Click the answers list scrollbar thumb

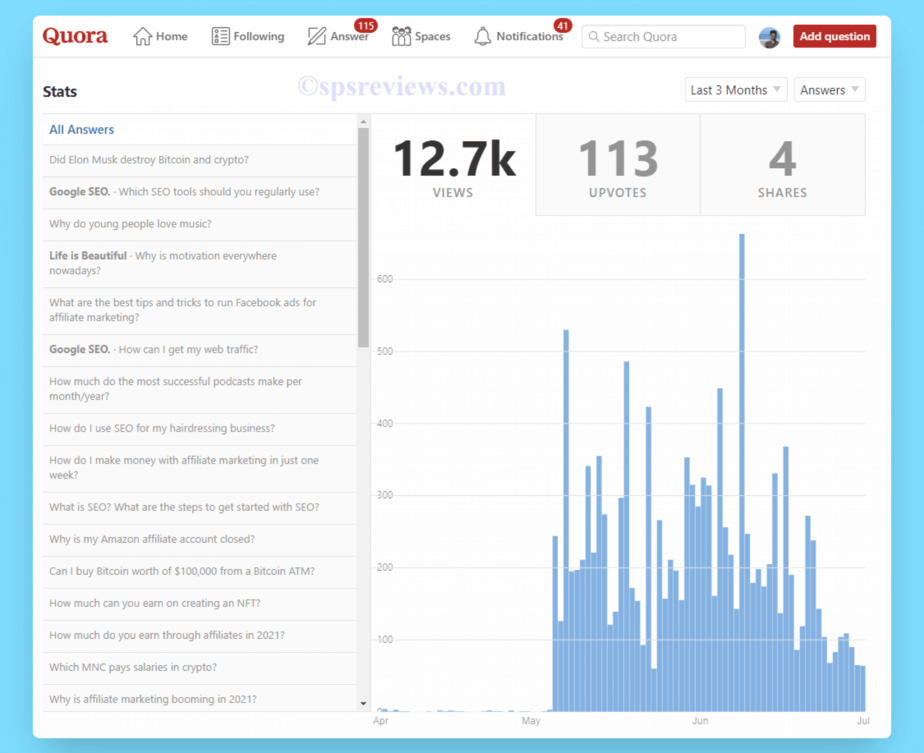click(x=363, y=237)
